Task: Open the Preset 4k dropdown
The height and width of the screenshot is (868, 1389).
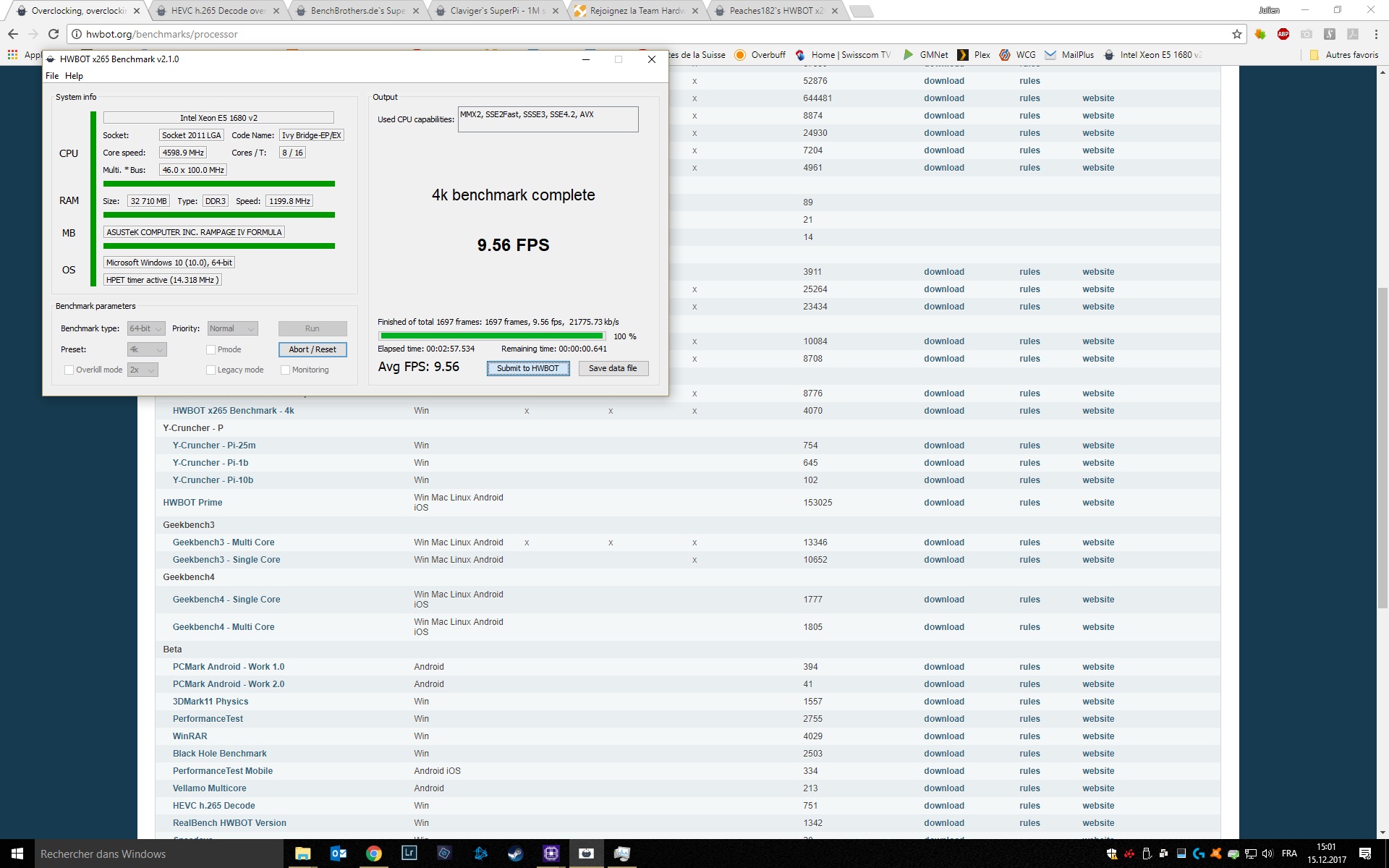Action: [147, 349]
